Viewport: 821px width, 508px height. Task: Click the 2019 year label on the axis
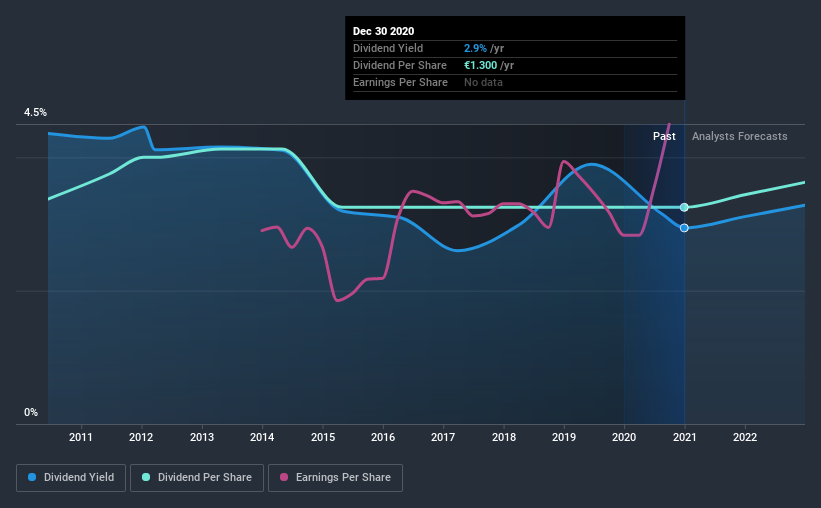pyautogui.click(x=564, y=437)
